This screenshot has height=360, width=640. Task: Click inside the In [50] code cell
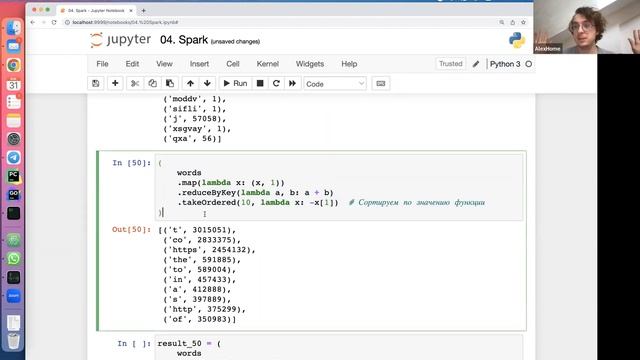click(x=339, y=187)
